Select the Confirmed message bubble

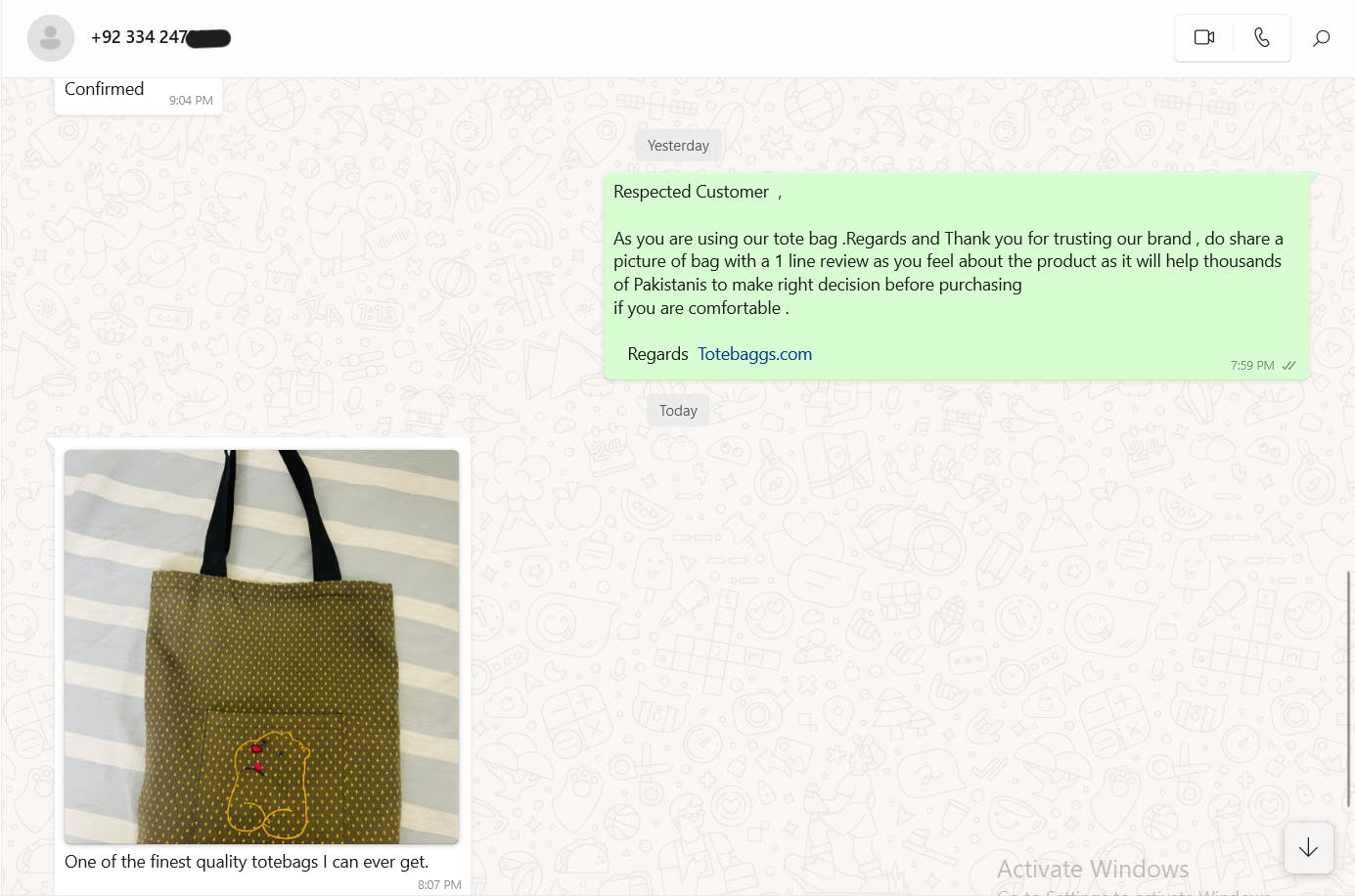[x=138, y=96]
